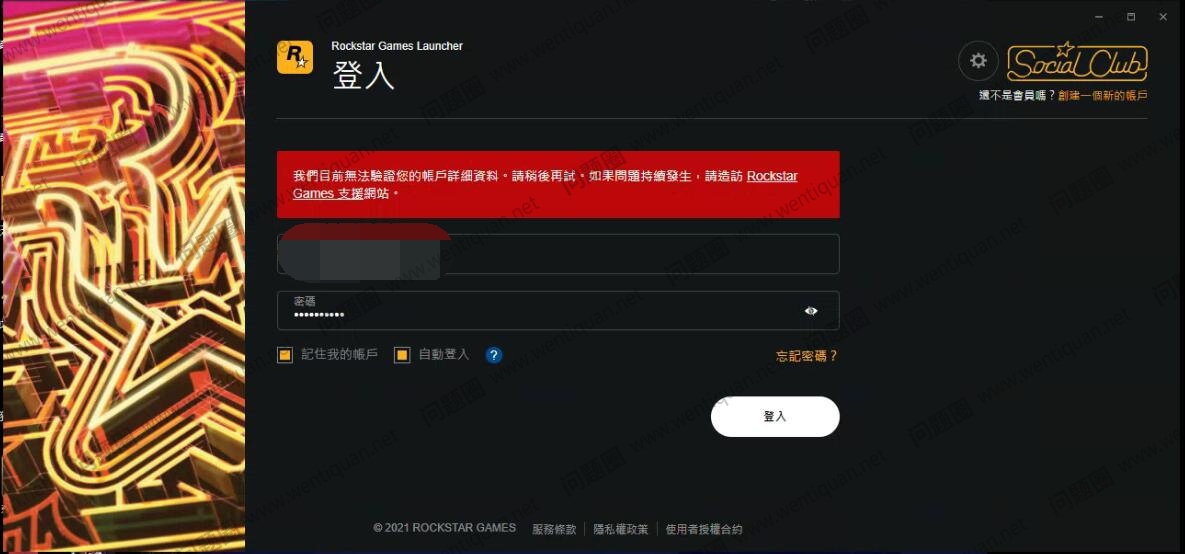
Task: Click the Rockstar Games logo icon
Action: (295, 57)
